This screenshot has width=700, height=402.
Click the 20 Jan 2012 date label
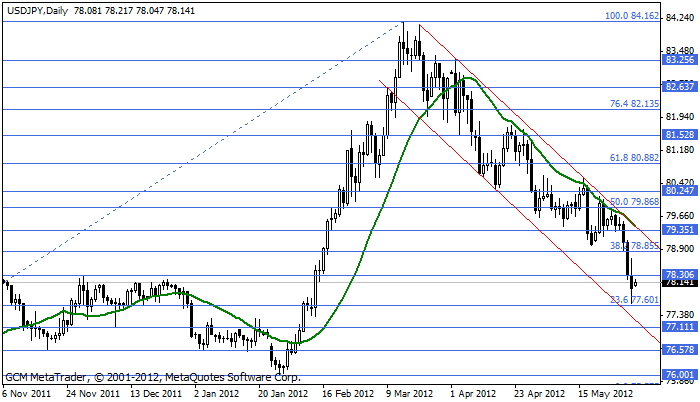[x=283, y=394]
